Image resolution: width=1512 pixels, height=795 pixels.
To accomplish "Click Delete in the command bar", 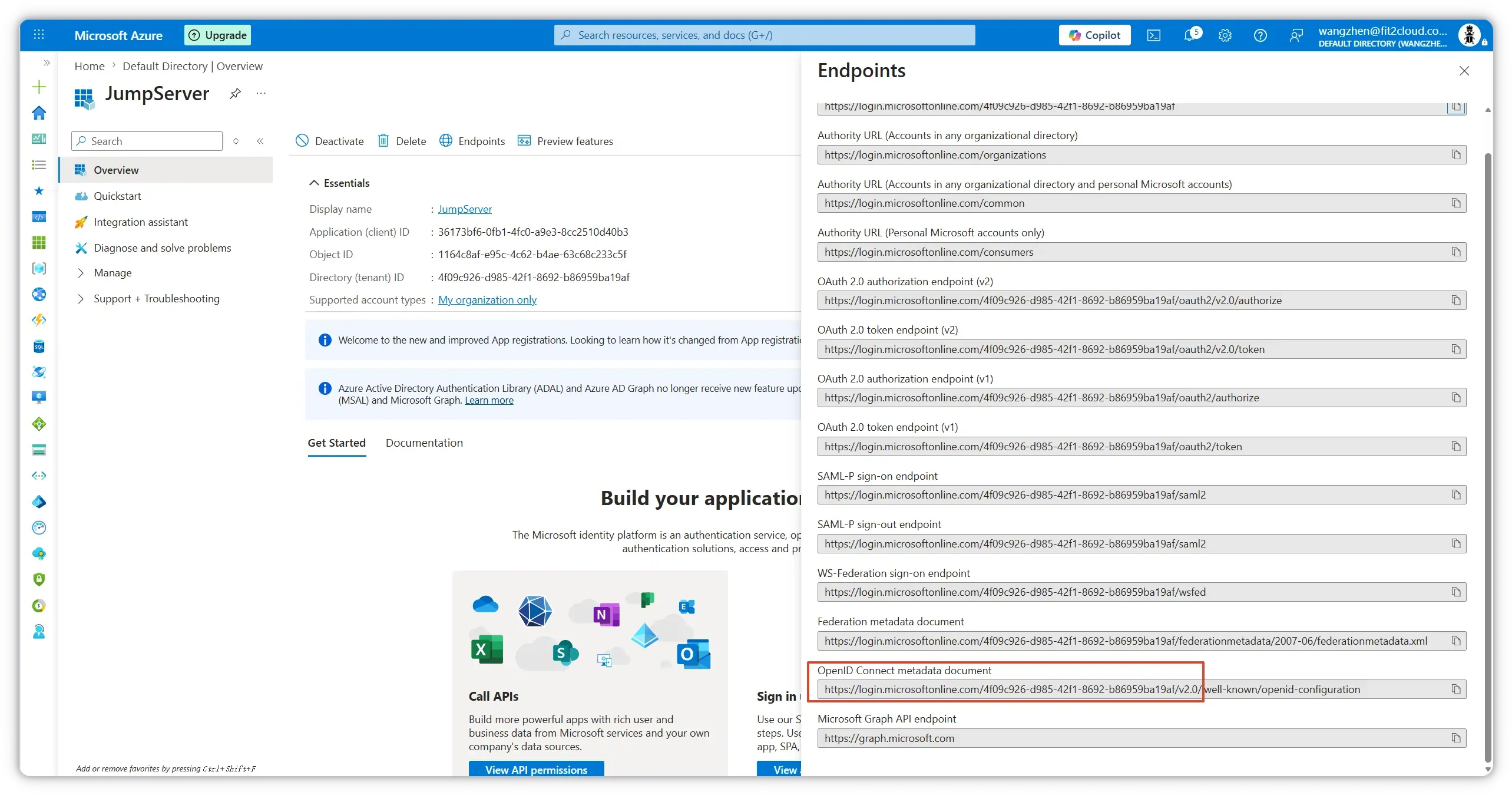I will (402, 141).
